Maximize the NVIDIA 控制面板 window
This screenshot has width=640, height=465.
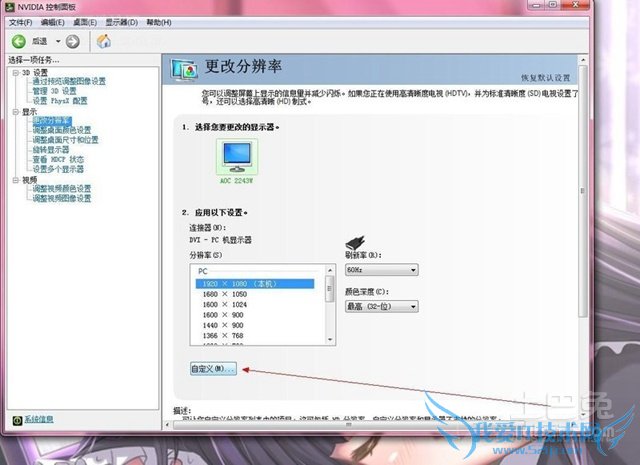pos(553,5)
